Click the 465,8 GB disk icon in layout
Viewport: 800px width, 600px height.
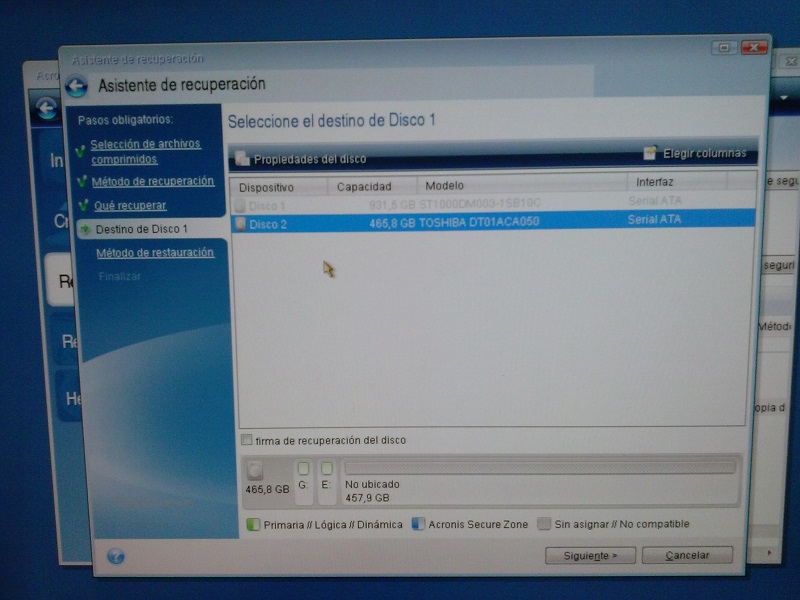(x=255, y=470)
